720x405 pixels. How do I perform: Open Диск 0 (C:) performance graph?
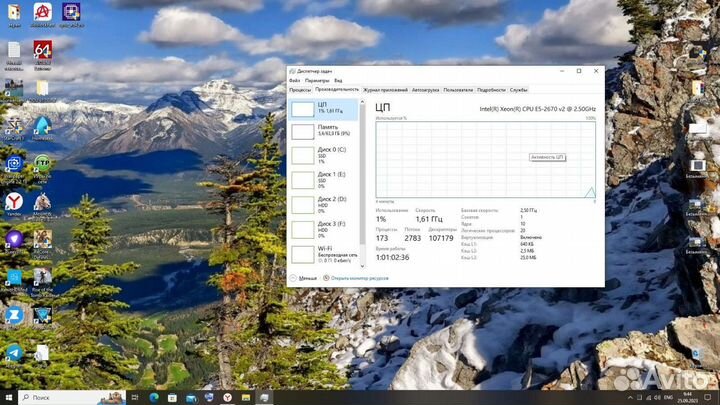pyautogui.click(x=325, y=155)
